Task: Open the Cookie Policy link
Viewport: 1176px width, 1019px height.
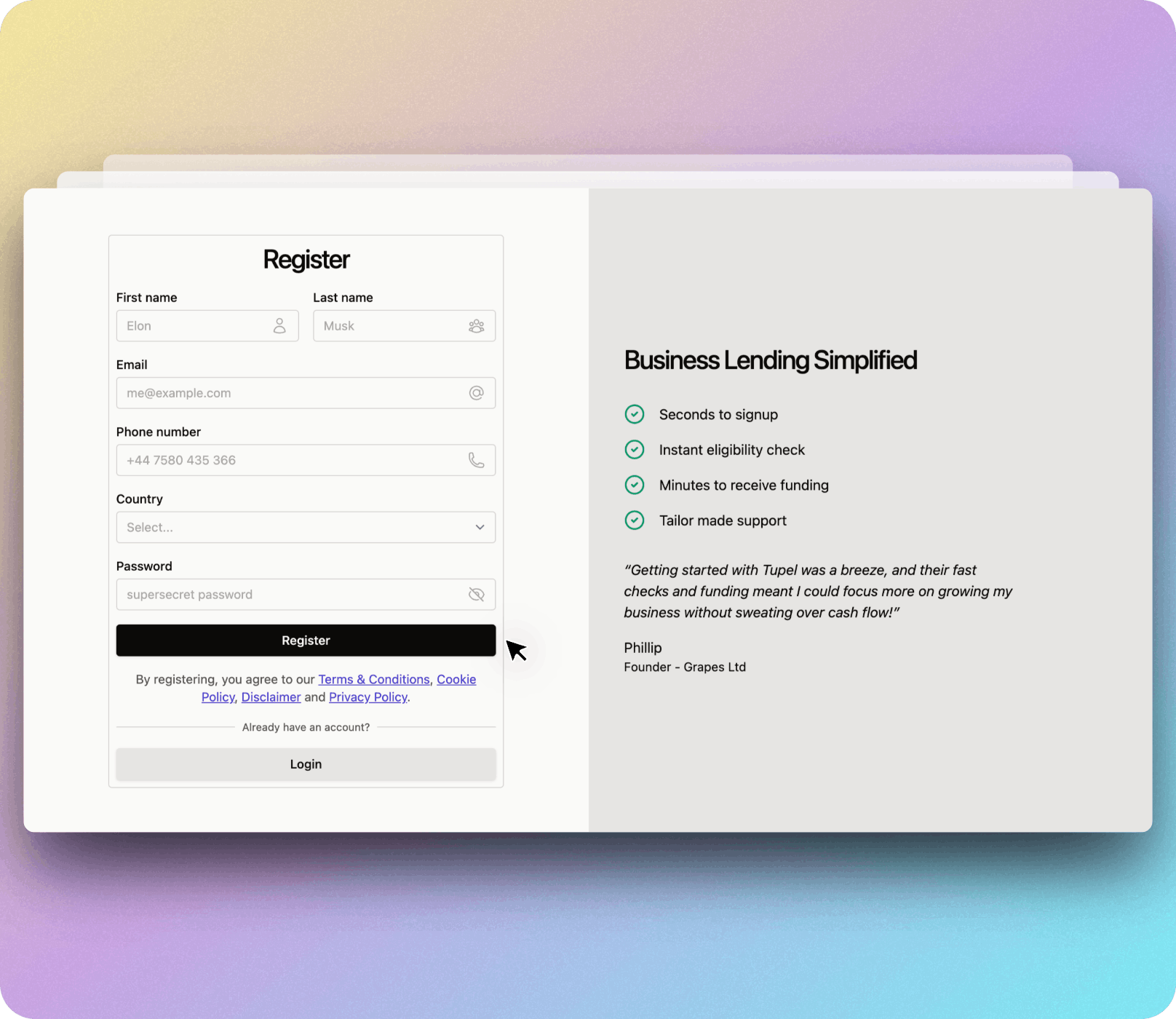Action: coord(456,679)
